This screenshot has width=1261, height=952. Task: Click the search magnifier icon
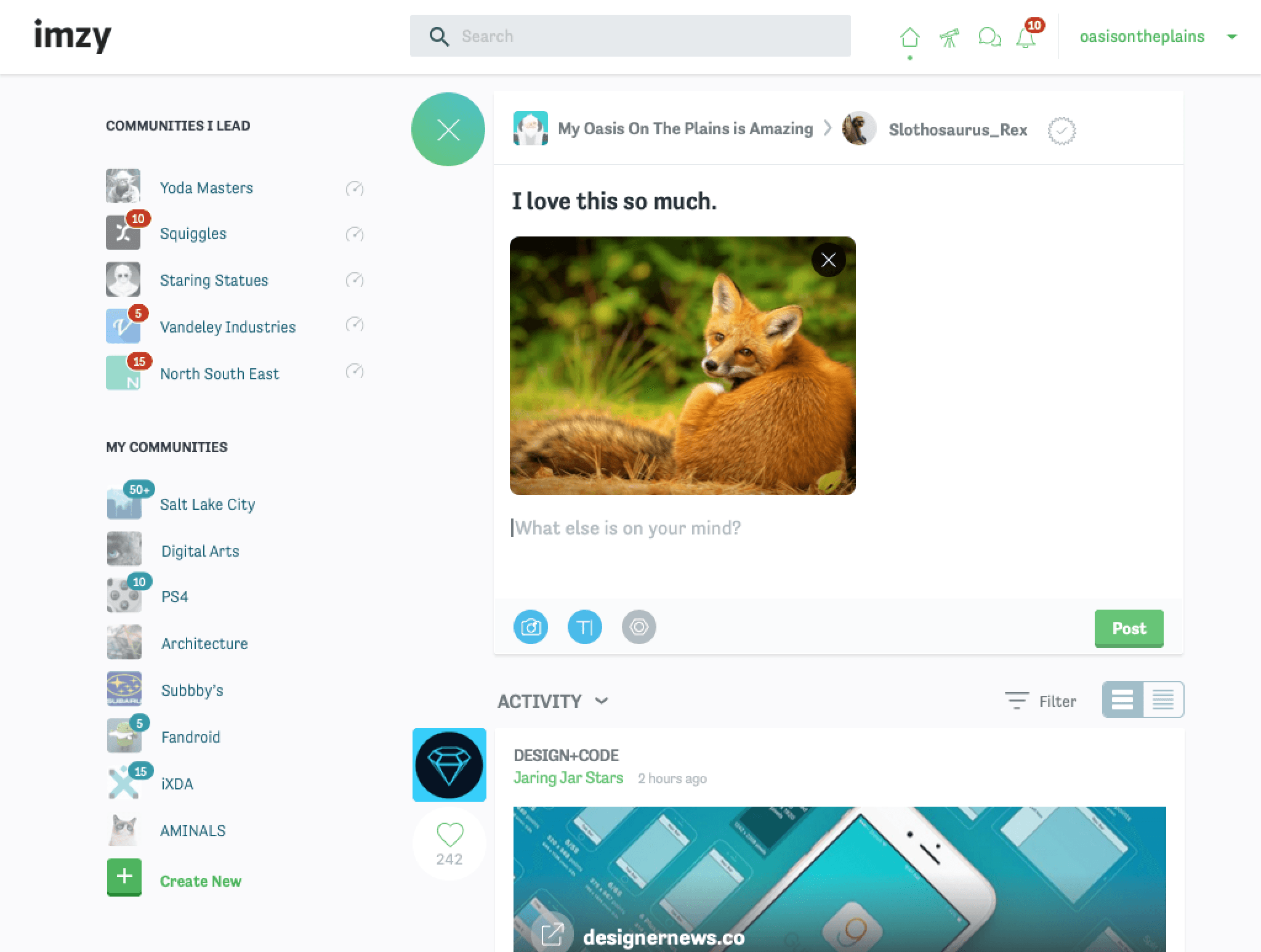pos(439,36)
